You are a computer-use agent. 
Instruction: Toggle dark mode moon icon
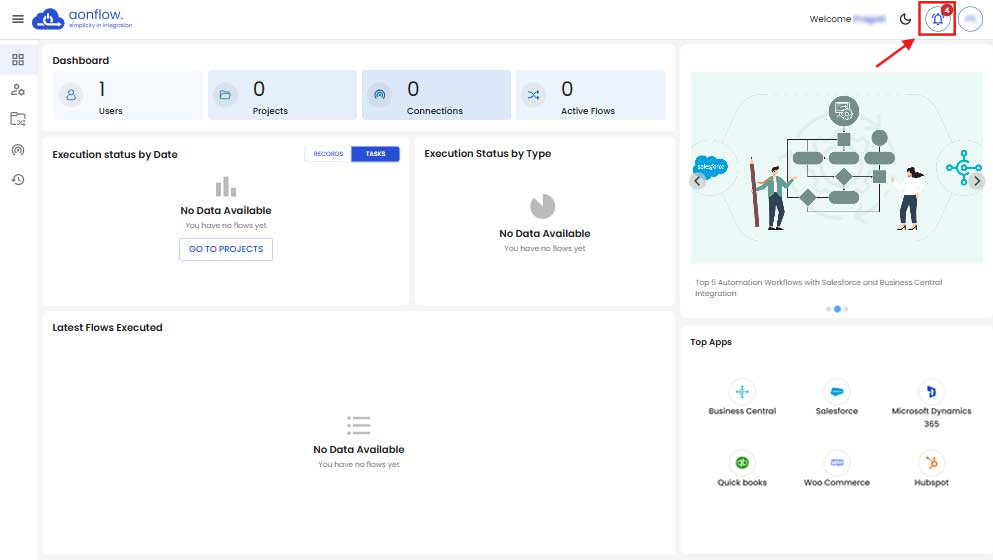click(905, 19)
